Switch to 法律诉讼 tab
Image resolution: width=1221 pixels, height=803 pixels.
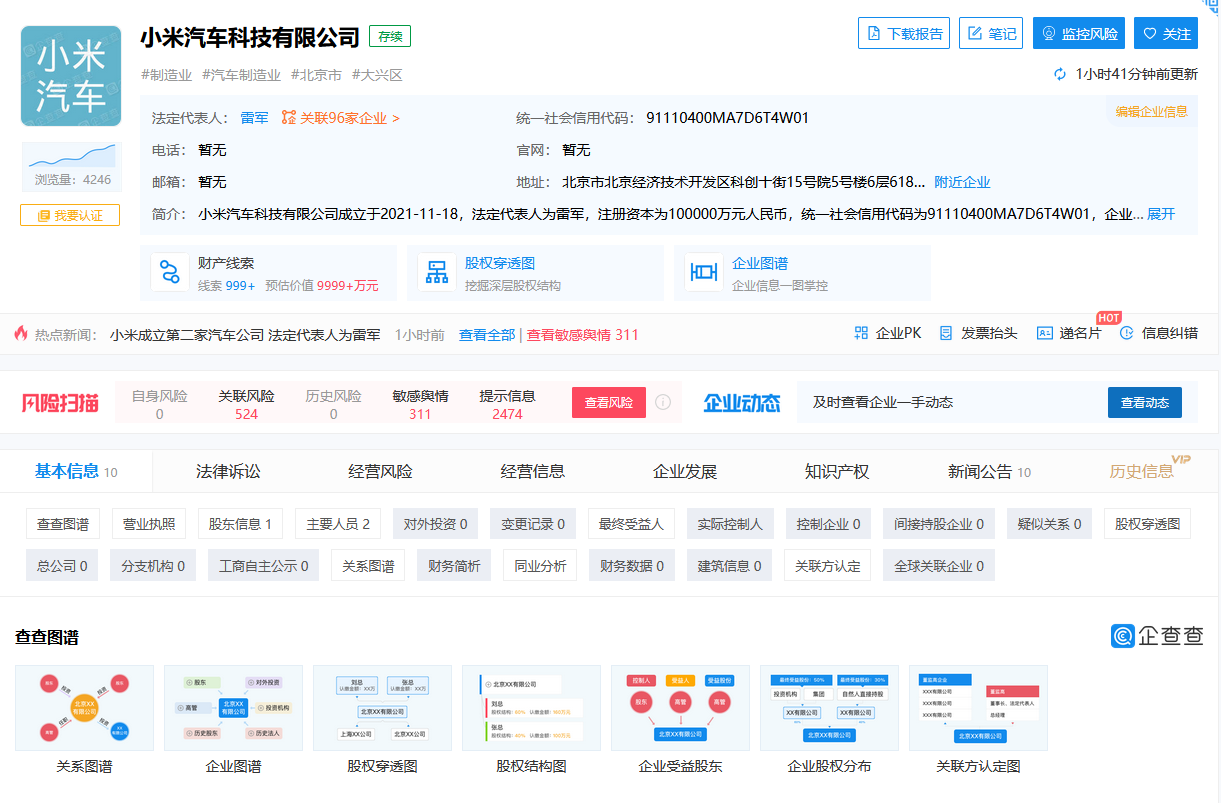point(228,471)
